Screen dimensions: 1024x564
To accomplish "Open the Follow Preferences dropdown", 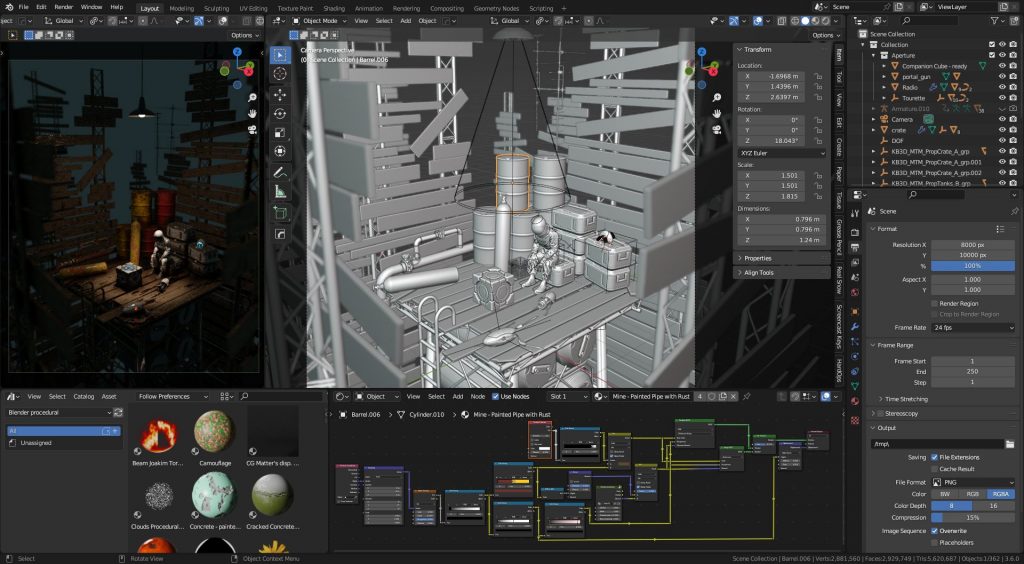I will pyautogui.click(x=172, y=396).
